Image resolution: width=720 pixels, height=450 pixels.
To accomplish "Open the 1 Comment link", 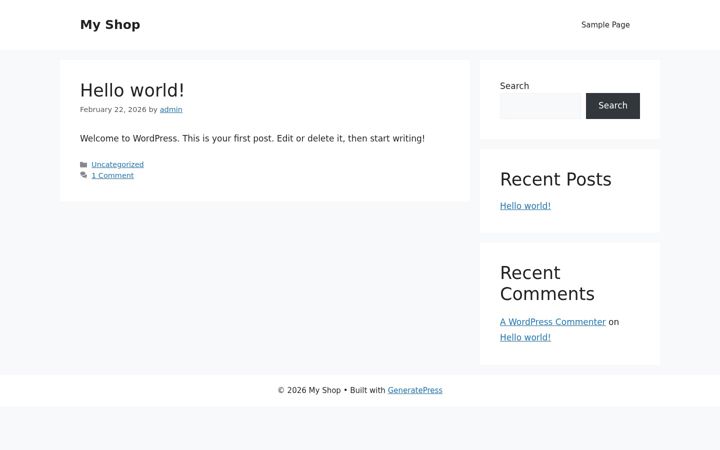I will [x=112, y=175].
